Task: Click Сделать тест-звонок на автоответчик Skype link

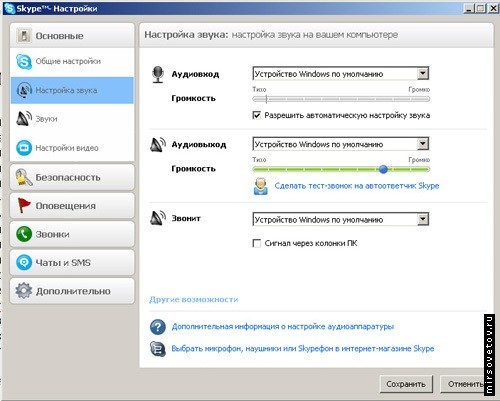Action: 357,186
